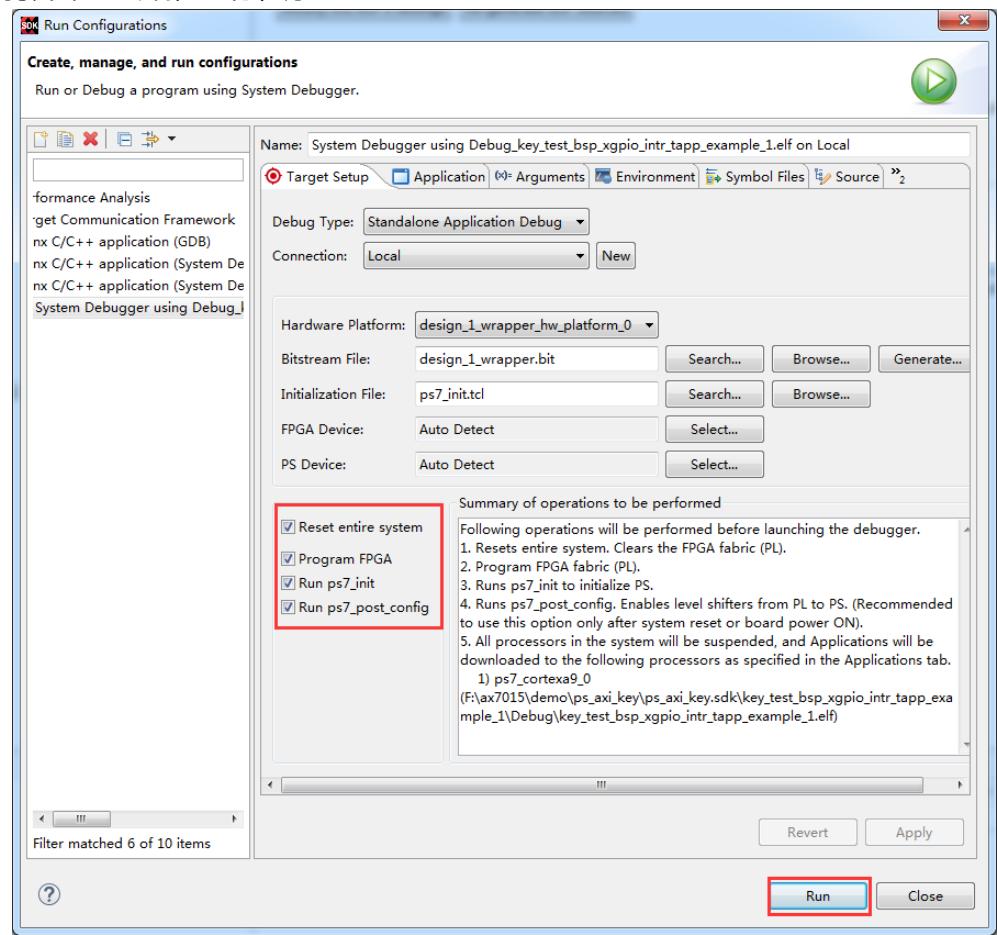
Task: Expand the Hardware Platform dropdown
Action: 539,325
